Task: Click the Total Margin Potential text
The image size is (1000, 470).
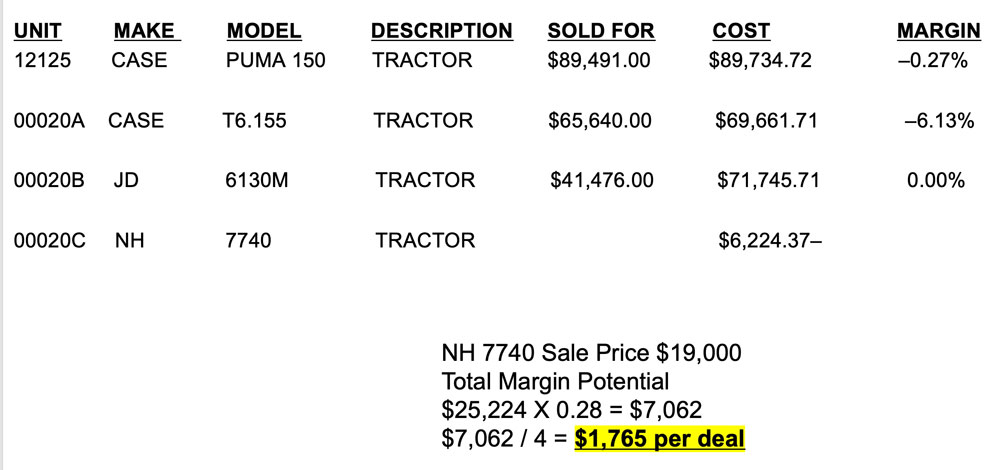Action: (555, 381)
